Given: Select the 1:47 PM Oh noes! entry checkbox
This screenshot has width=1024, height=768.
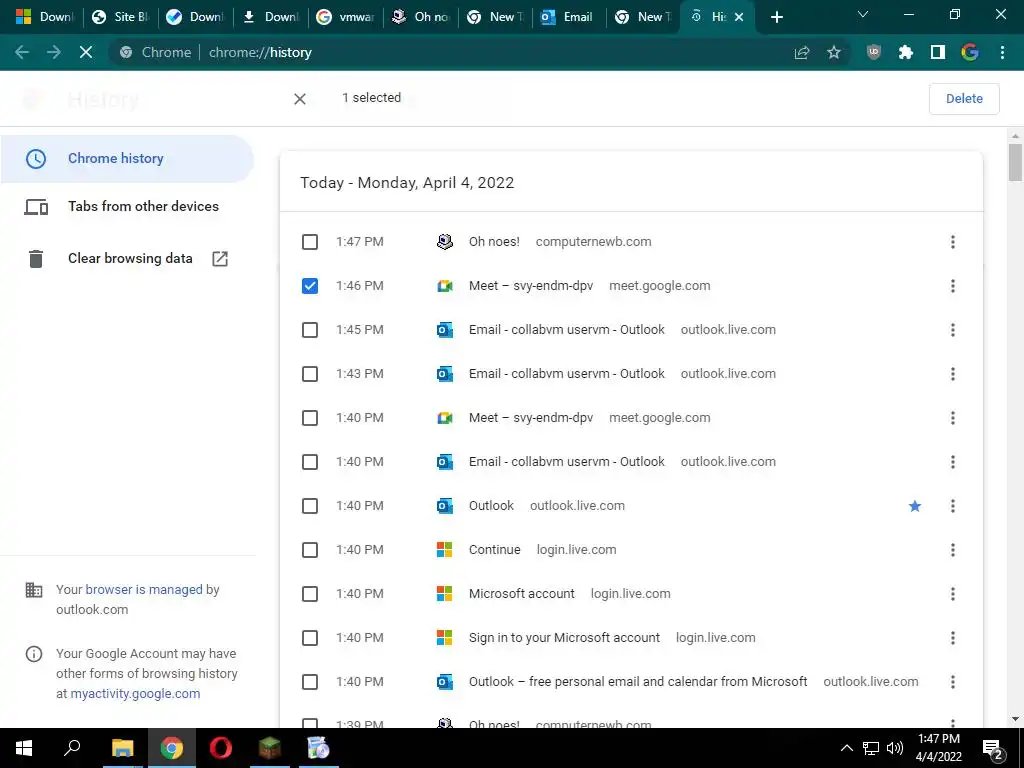Looking at the screenshot, I should (310, 242).
